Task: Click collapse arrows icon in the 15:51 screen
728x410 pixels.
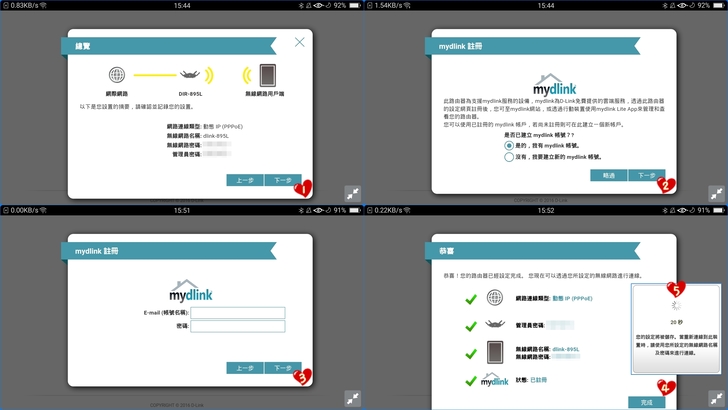Action: [x=353, y=398]
